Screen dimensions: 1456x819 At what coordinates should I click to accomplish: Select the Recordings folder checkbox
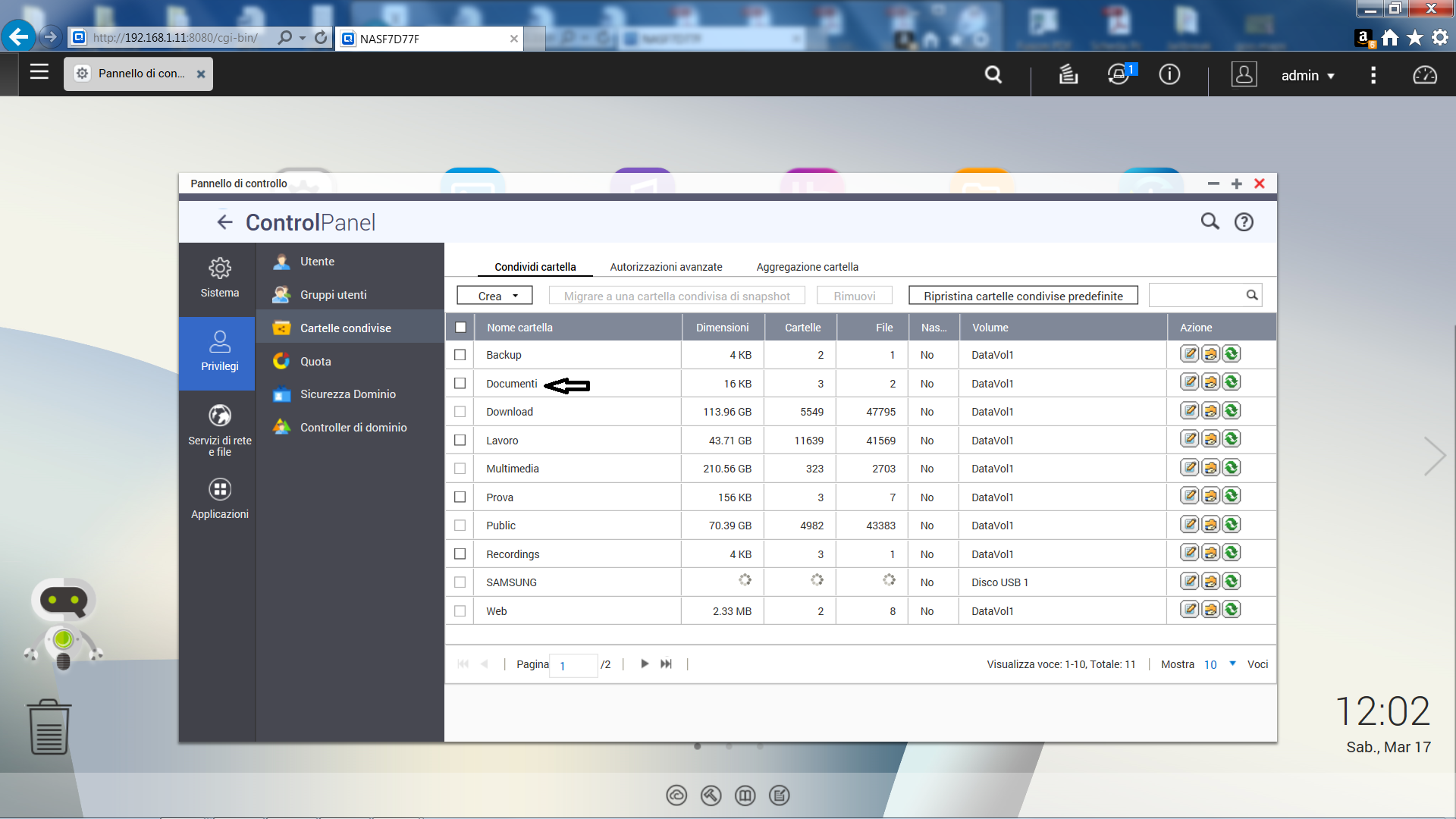coord(460,554)
